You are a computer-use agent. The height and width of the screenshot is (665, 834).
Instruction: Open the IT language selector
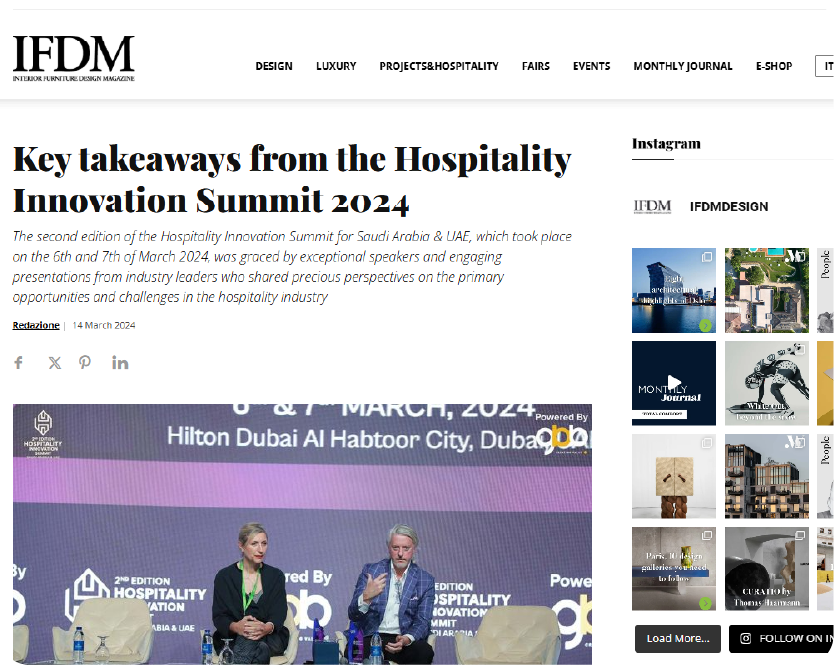coord(825,66)
